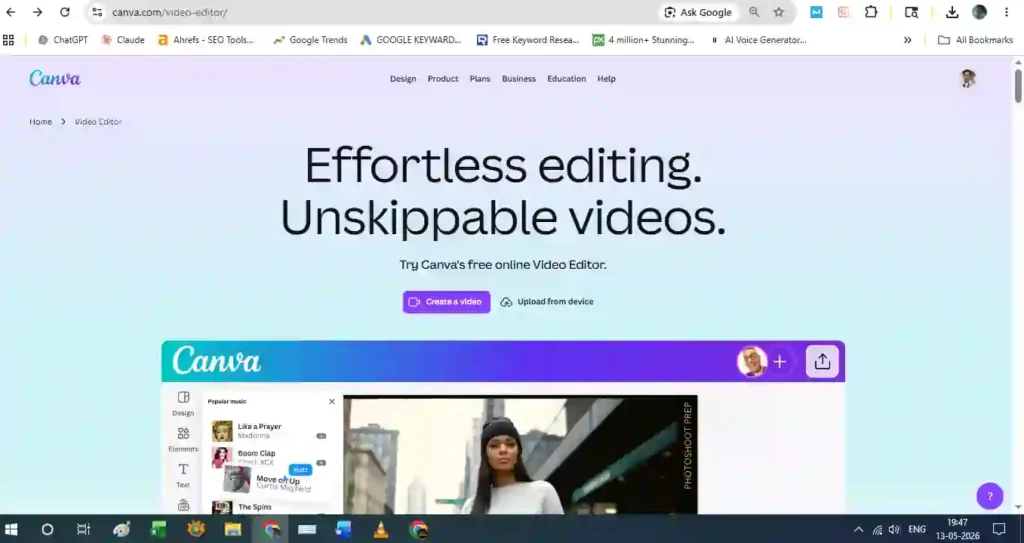The image size is (1024, 543).
Task: Go back to the previous page
Action: [x=11, y=12]
